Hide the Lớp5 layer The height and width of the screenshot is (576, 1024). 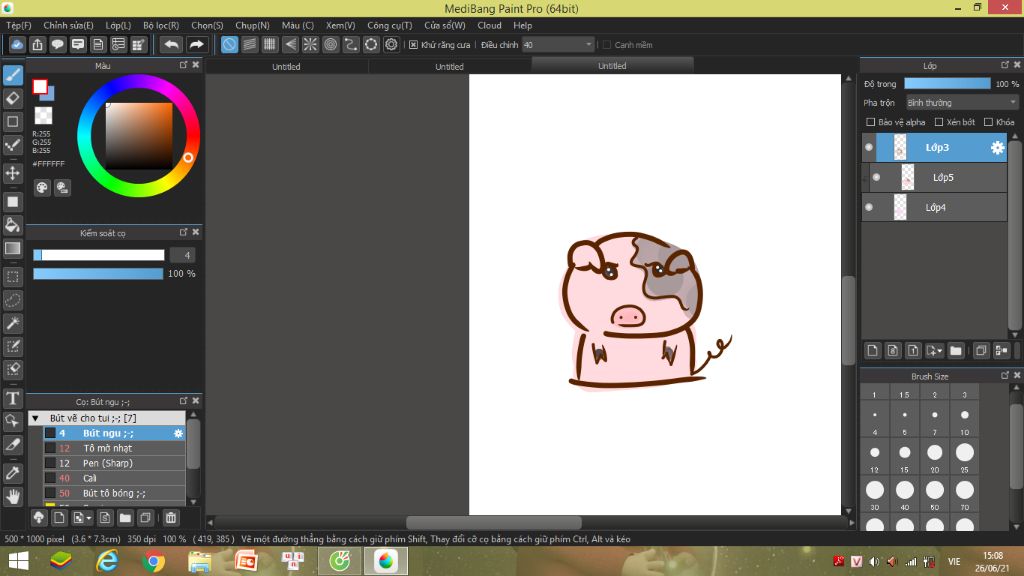pos(876,178)
